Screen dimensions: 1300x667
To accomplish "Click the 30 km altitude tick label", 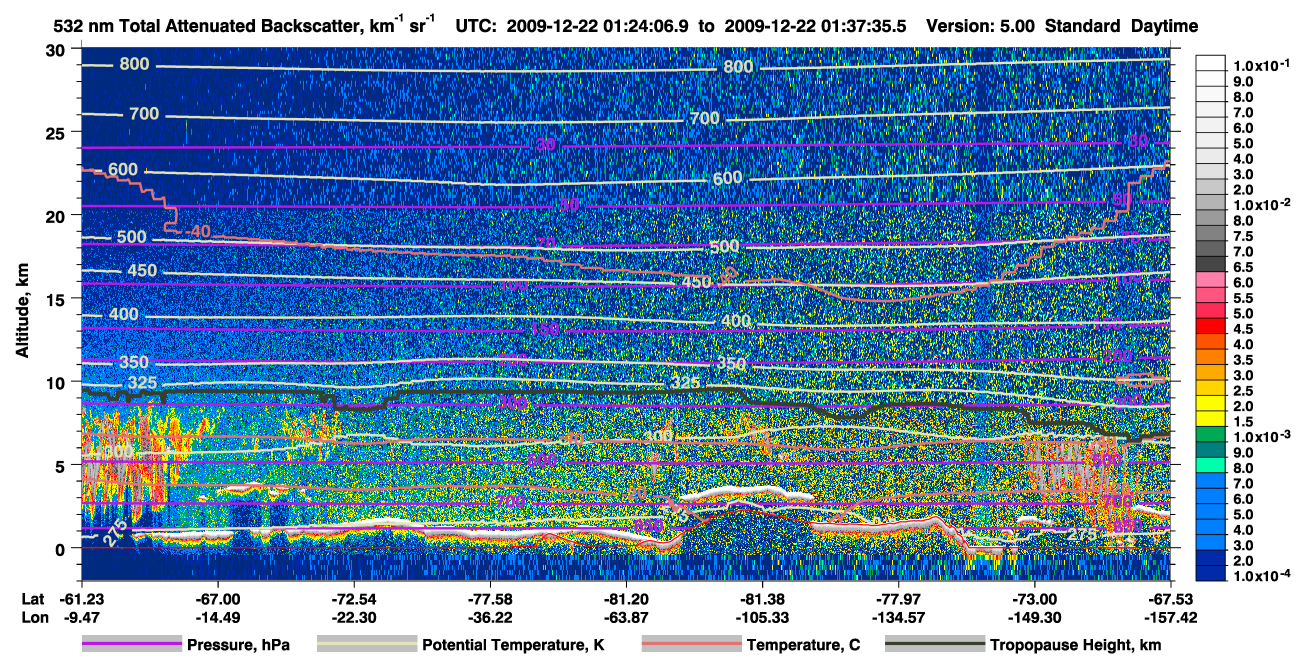I will (57, 50).
